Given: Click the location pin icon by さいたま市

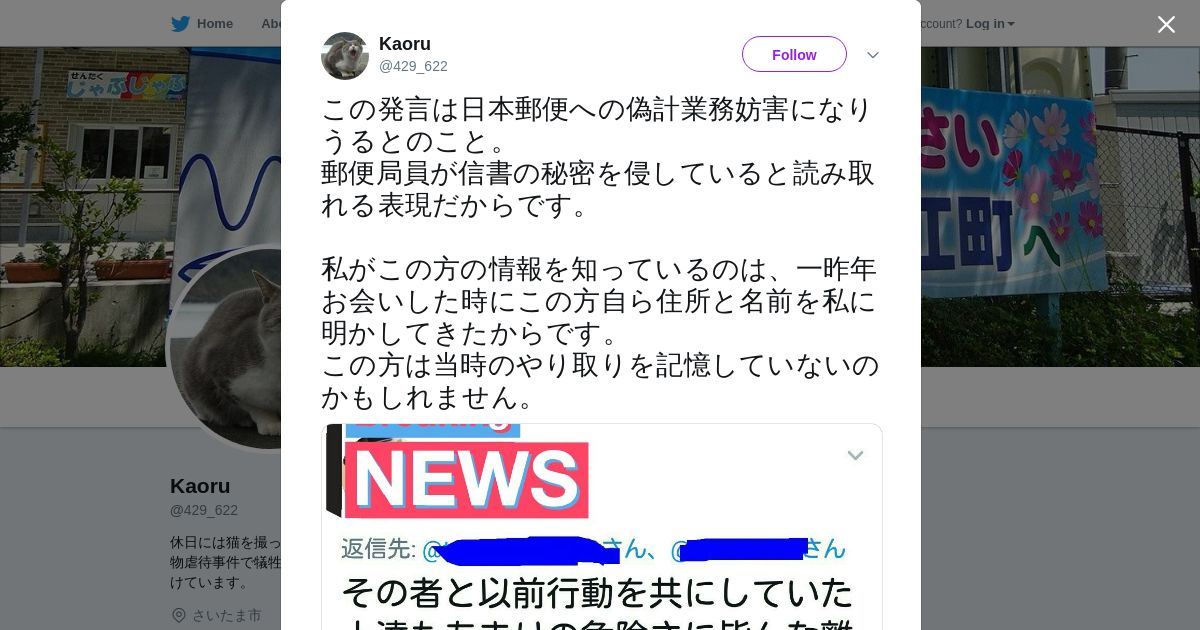Looking at the screenshot, I should [x=179, y=615].
